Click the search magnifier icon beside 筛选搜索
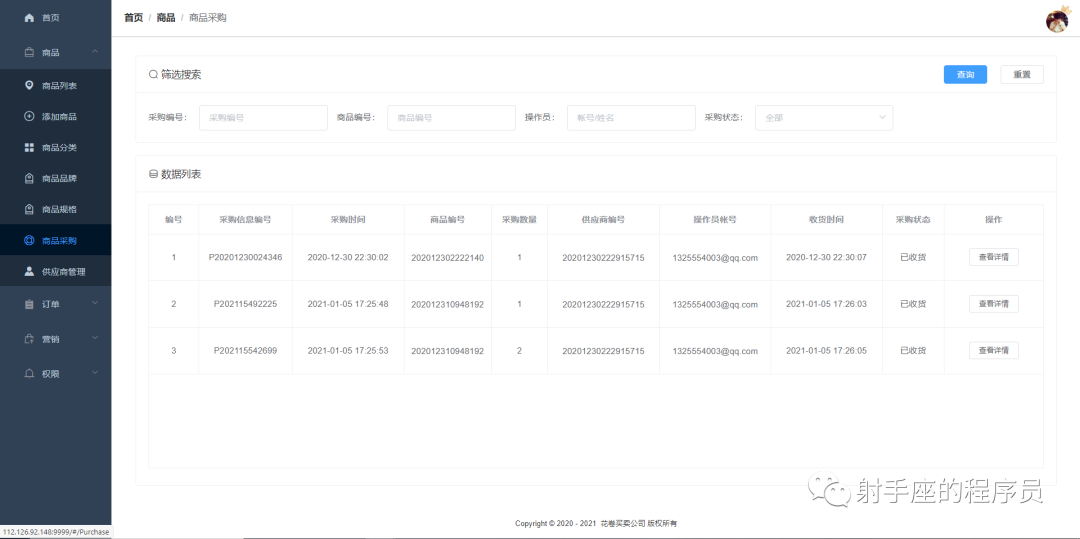Image resolution: width=1080 pixels, height=539 pixels. [x=153, y=74]
